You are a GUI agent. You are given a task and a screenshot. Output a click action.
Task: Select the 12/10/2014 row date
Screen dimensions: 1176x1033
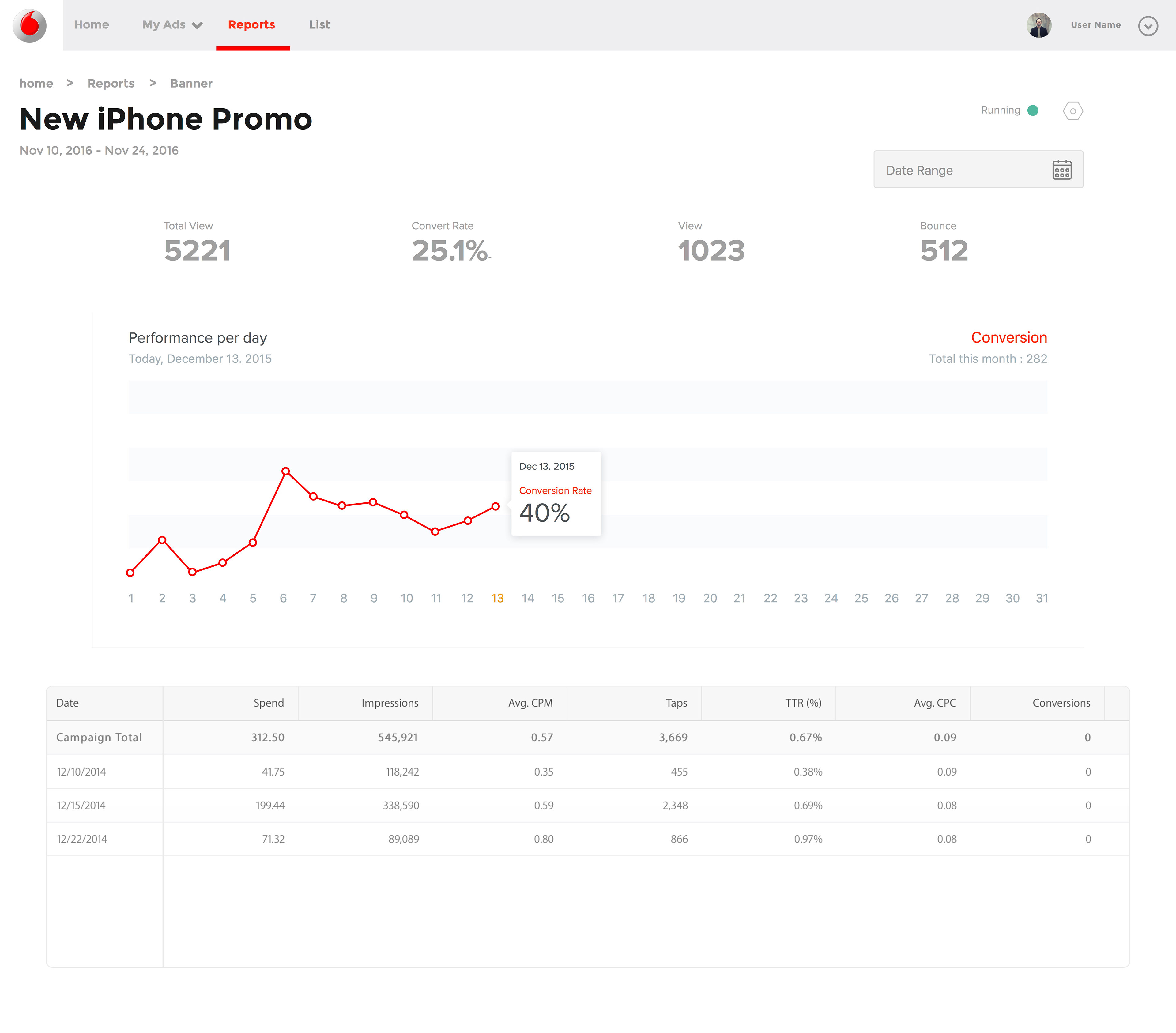tap(81, 772)
